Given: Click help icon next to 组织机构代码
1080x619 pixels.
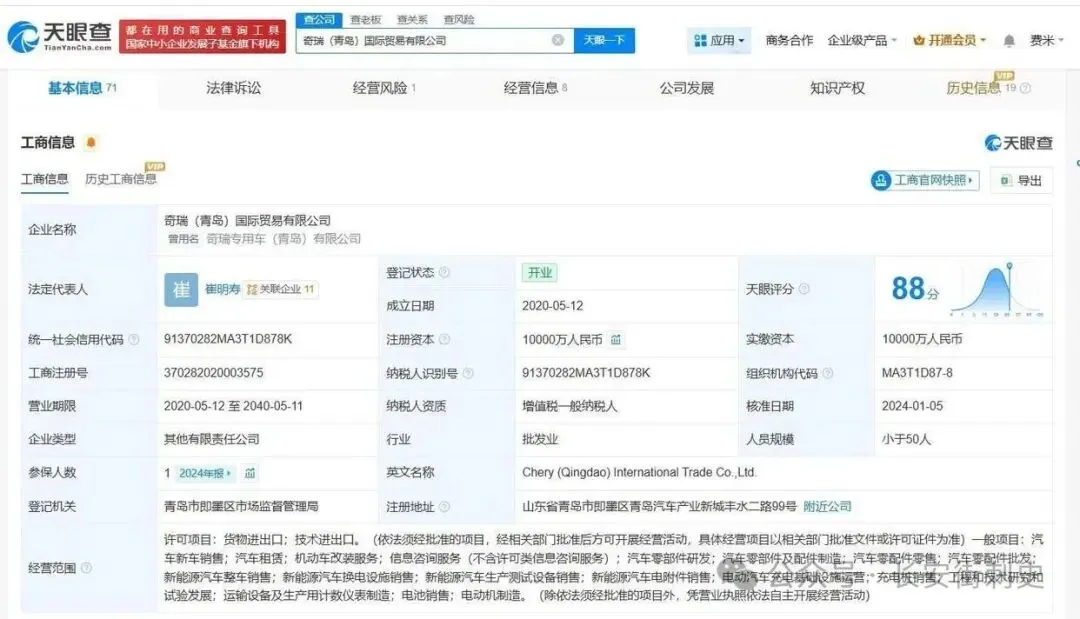Looking at the screenshot, I should tap(828, 373).
